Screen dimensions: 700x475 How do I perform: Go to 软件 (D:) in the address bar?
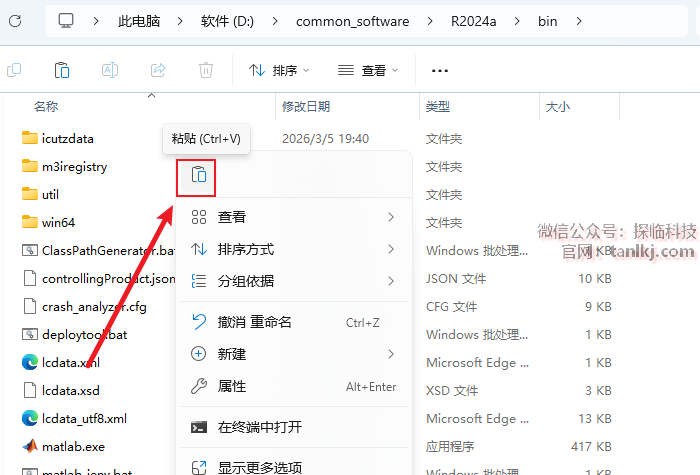[x=227, y=21]
